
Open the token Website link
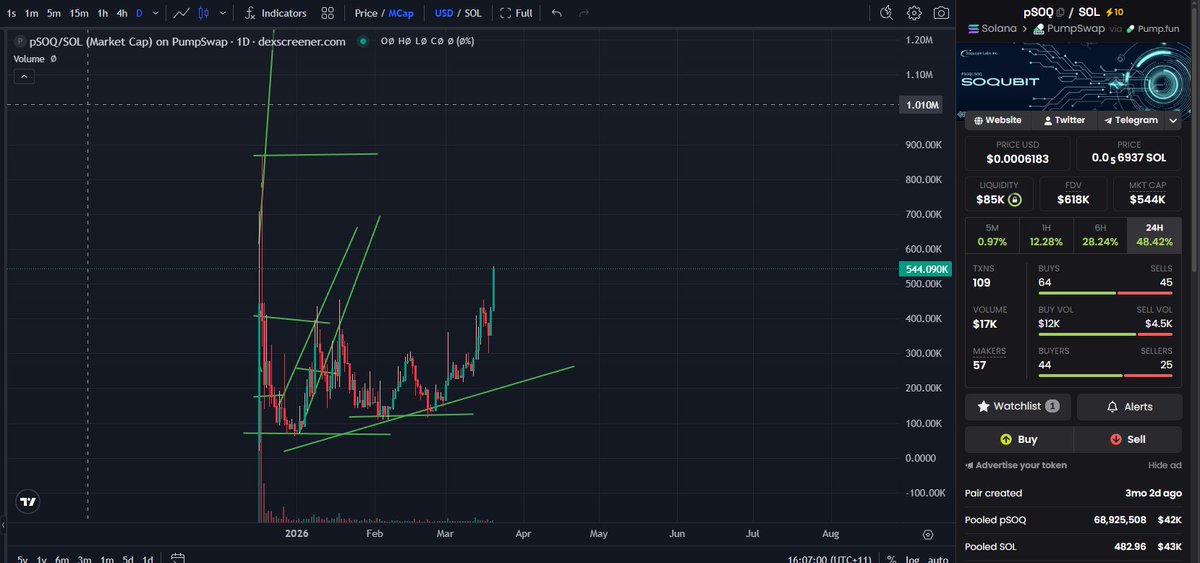[997, 120]
